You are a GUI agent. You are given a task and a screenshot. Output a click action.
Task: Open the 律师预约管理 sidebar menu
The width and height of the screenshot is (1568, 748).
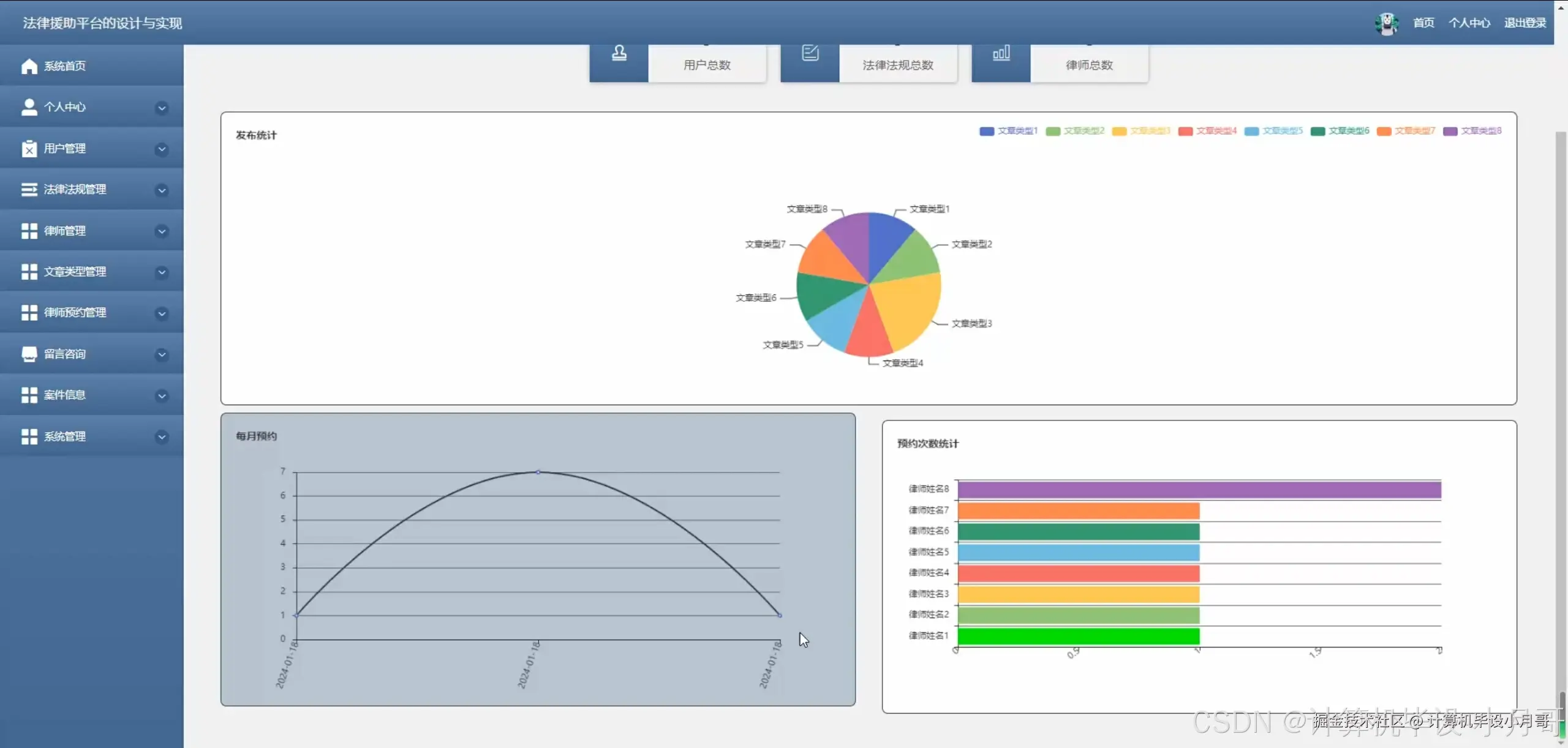point(75,313)
